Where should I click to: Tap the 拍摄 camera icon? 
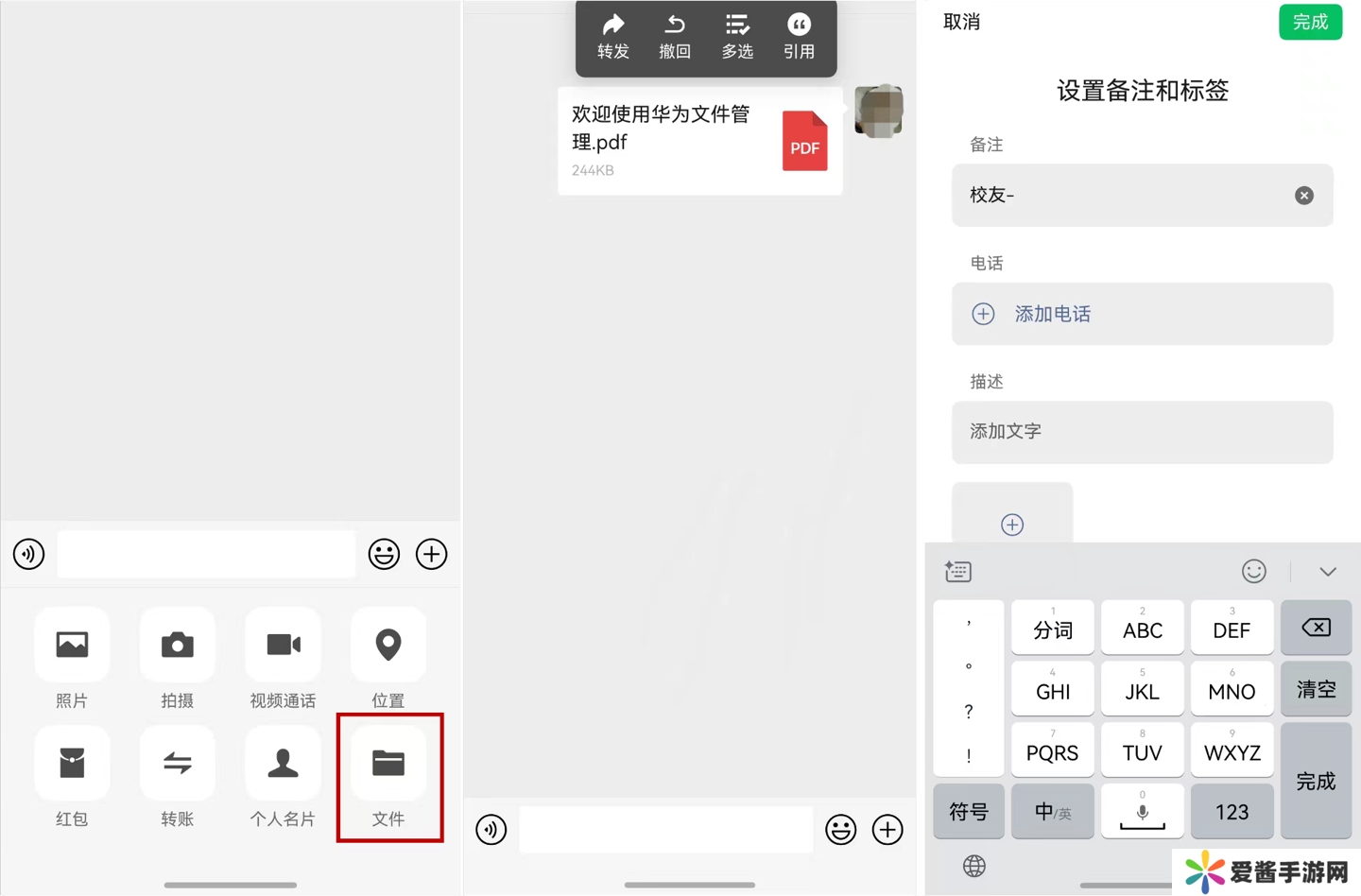pos(177,646)
